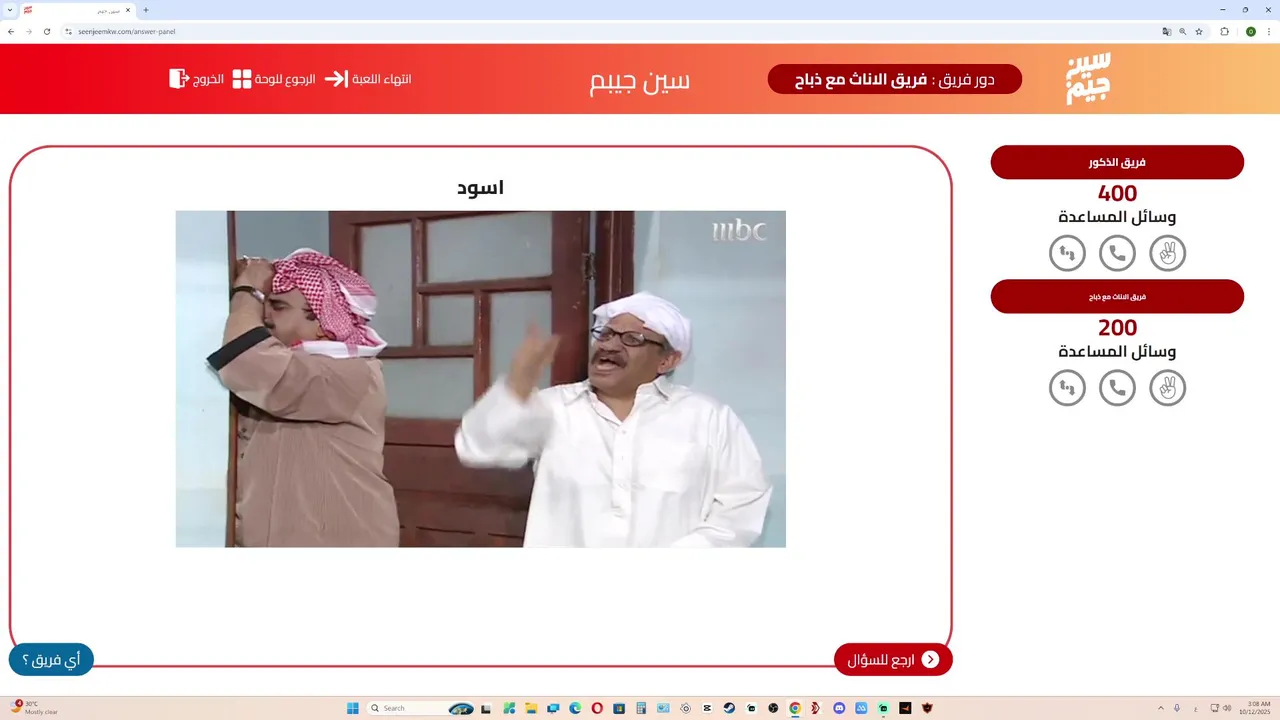Click the taskbar Search box
Image resolution: width=1280 pixels, height=720 pixels.
point(421,708)
